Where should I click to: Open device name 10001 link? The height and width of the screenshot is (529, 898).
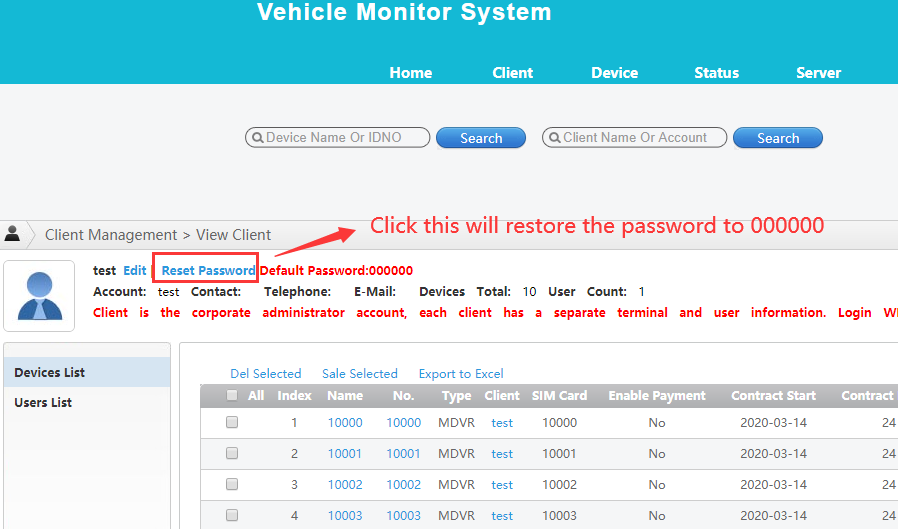[x=345, y=453]
